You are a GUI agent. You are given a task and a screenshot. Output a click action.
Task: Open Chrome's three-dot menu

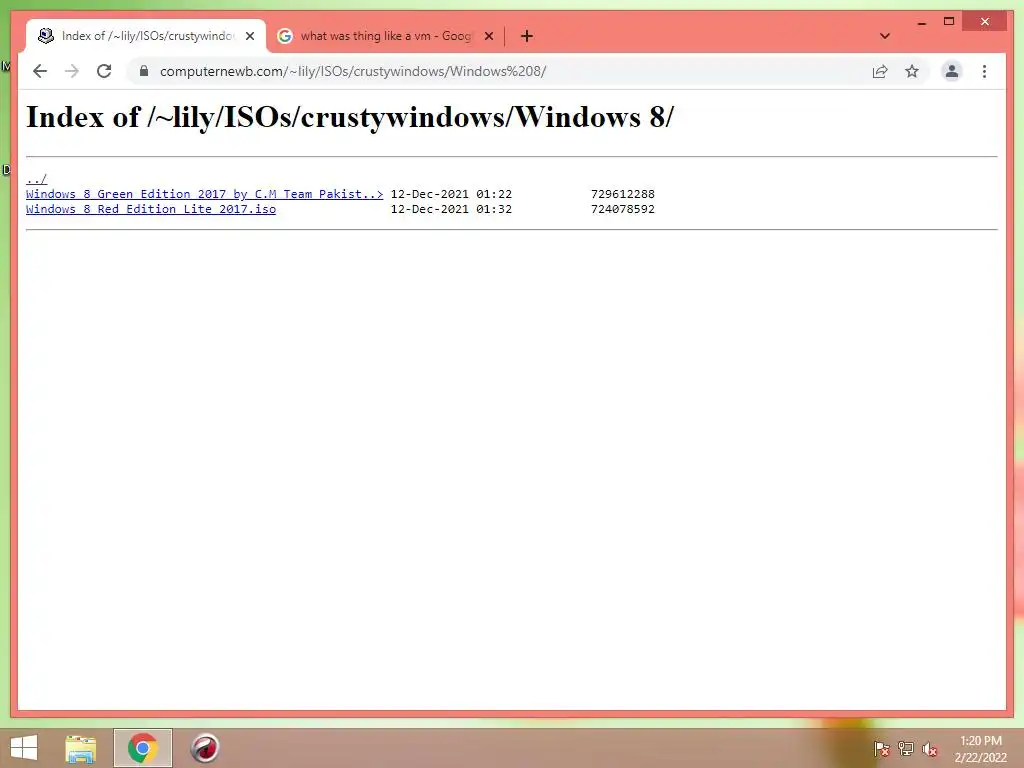984,71
